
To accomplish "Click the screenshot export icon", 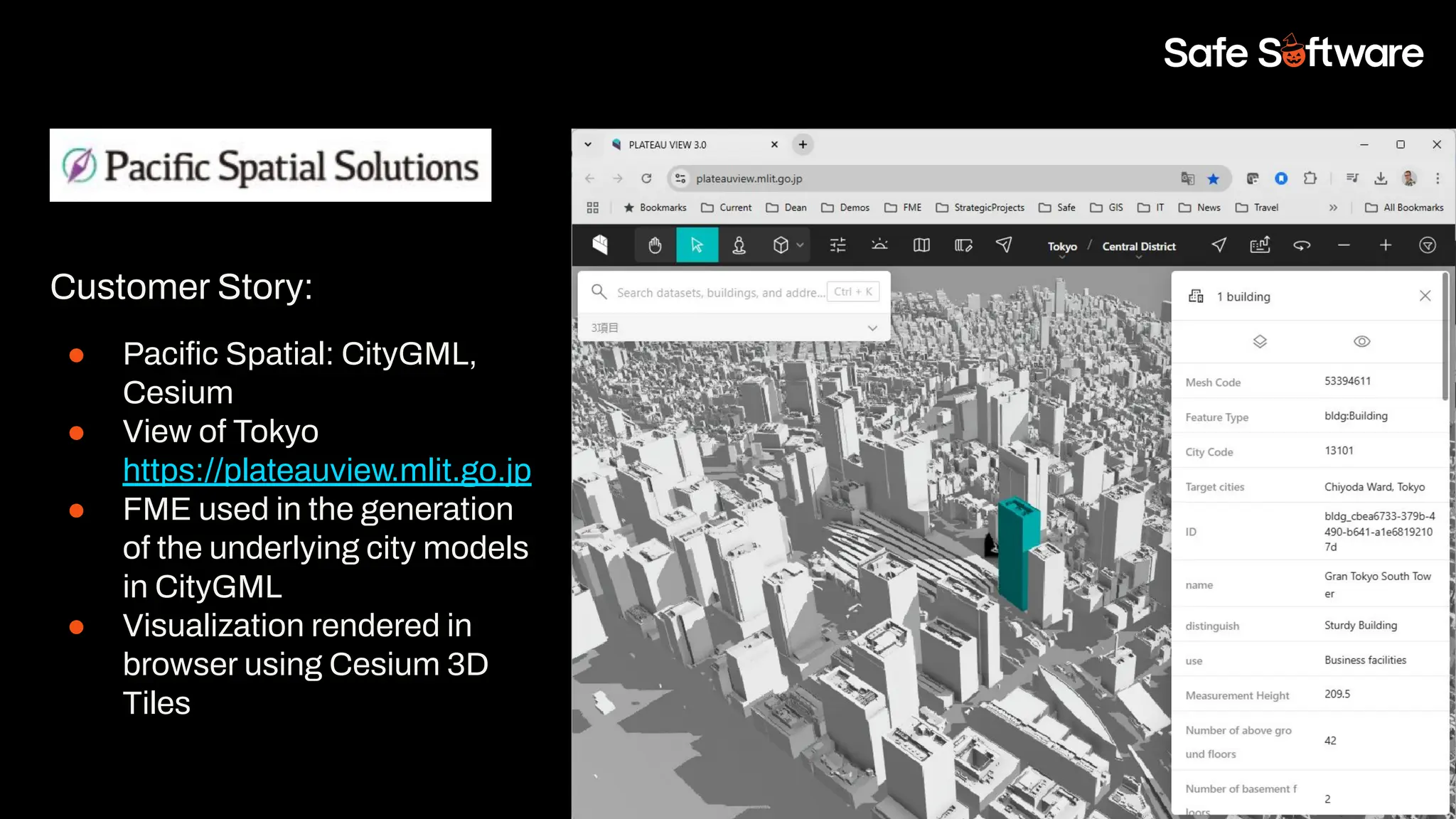I will click(x=1260, y=245).
